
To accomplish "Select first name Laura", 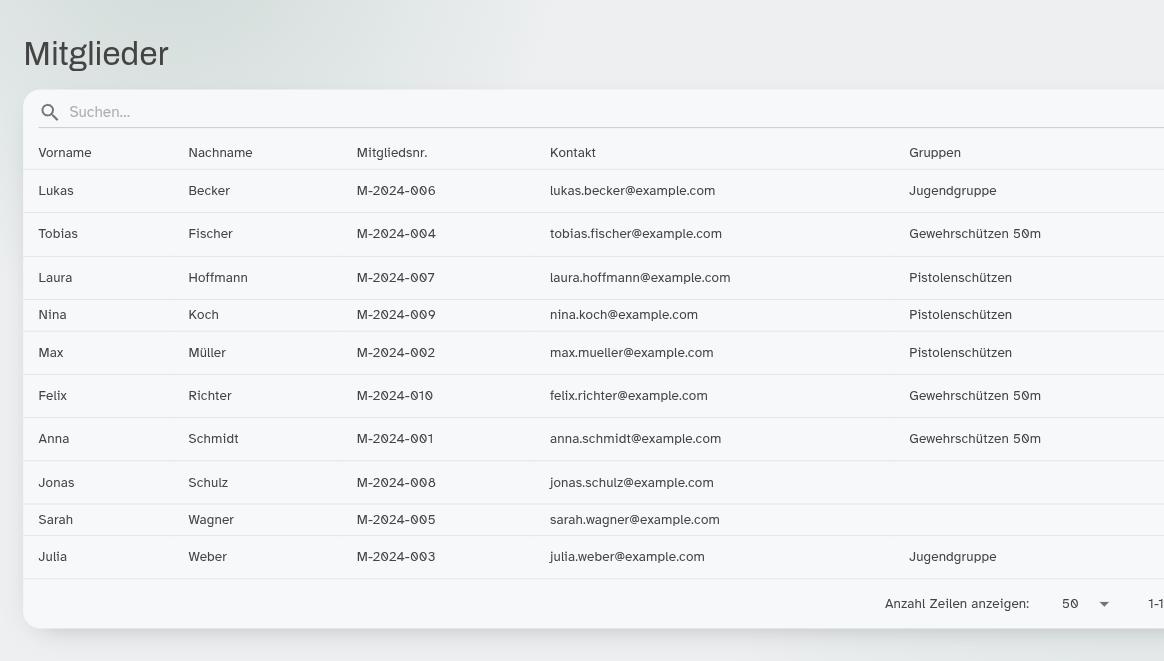I will [x=56, y=278].
